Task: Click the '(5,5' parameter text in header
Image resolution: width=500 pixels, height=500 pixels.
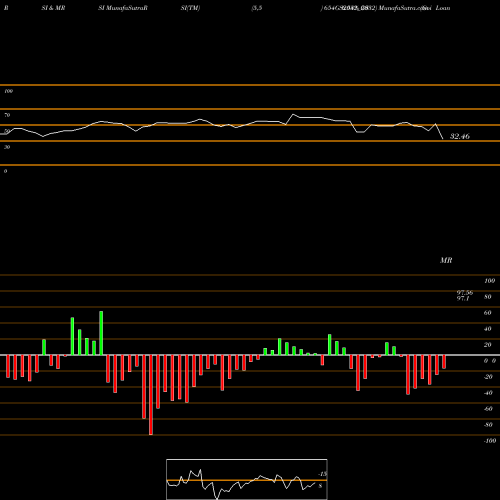Action: [x=257, y=8]
